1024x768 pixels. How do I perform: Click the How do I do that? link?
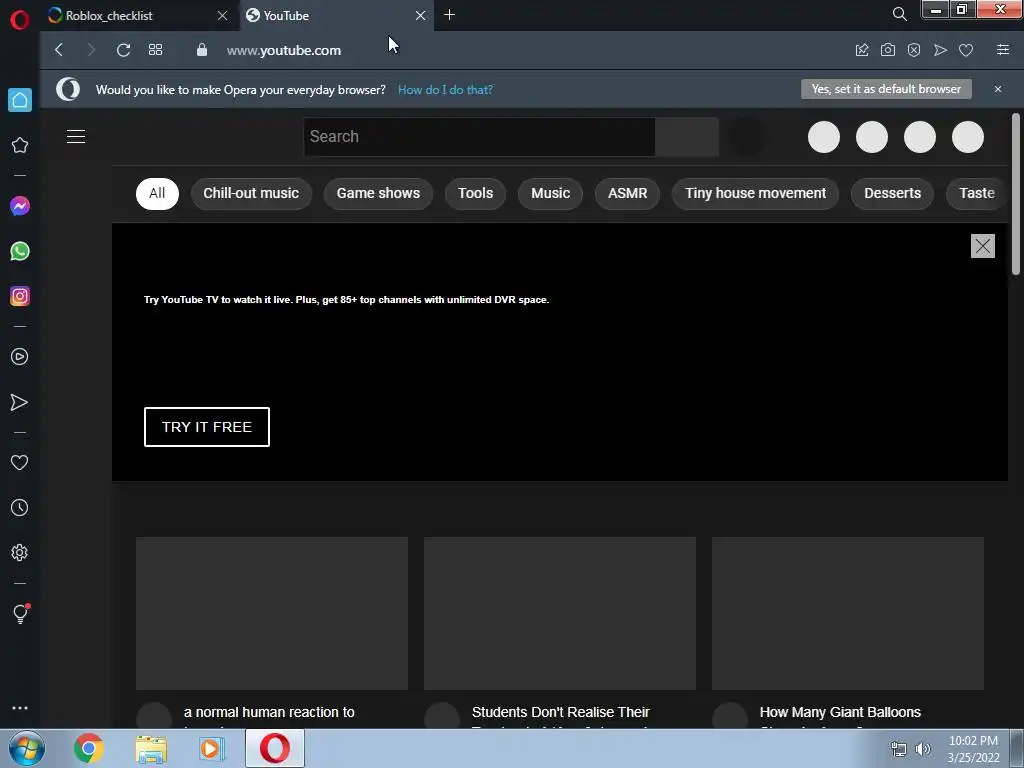(445, 90)
